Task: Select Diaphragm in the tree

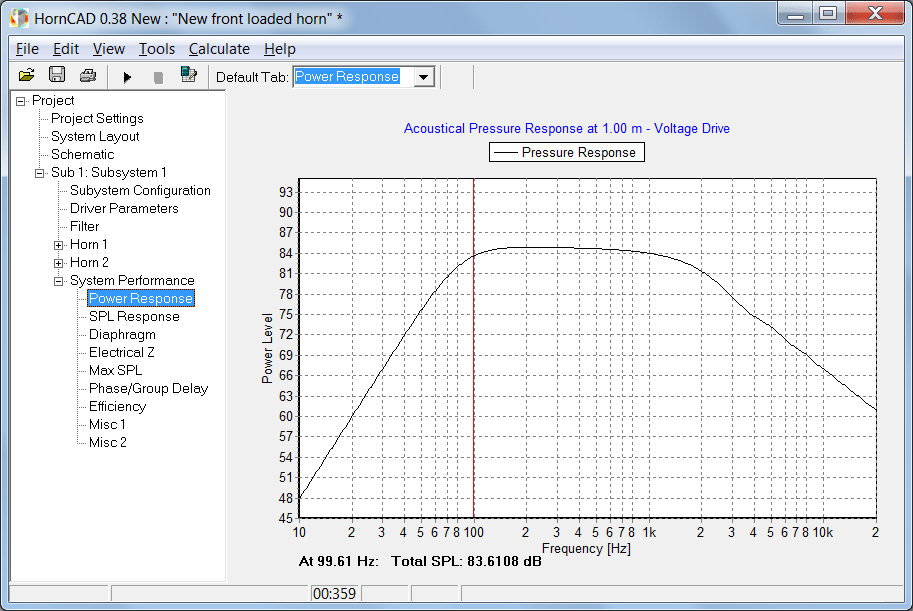Action: (x=122, y=335)
